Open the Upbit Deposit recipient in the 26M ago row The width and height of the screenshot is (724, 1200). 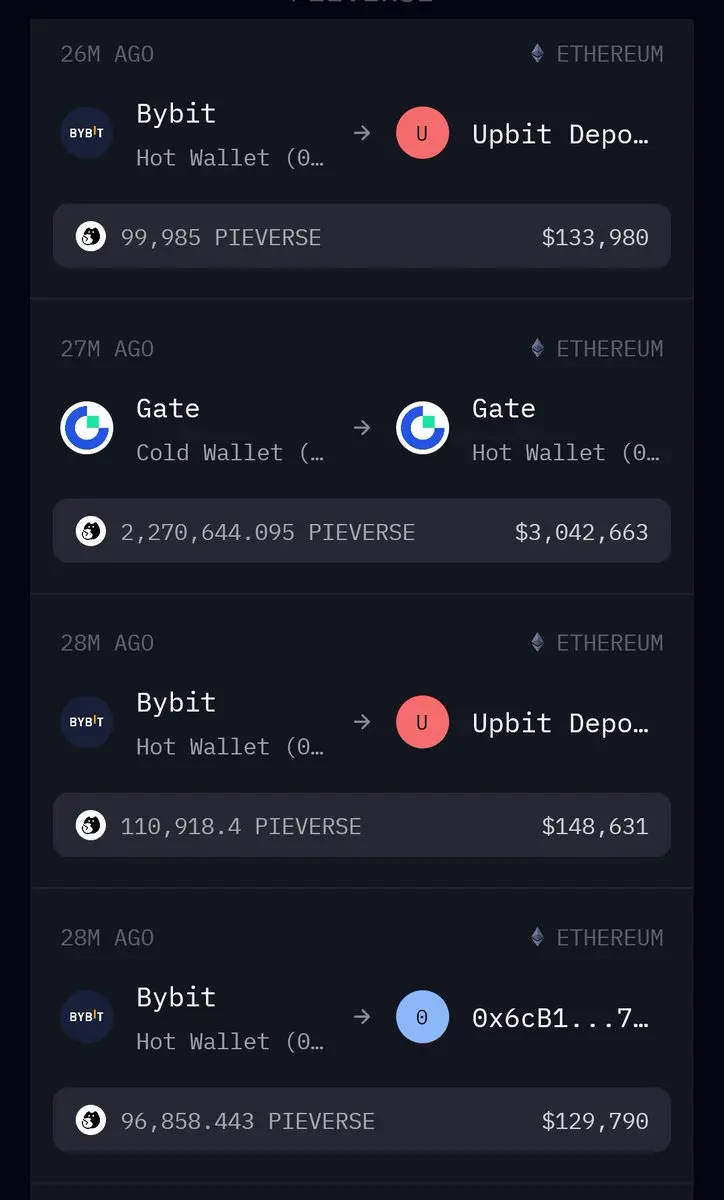[560, 134]
